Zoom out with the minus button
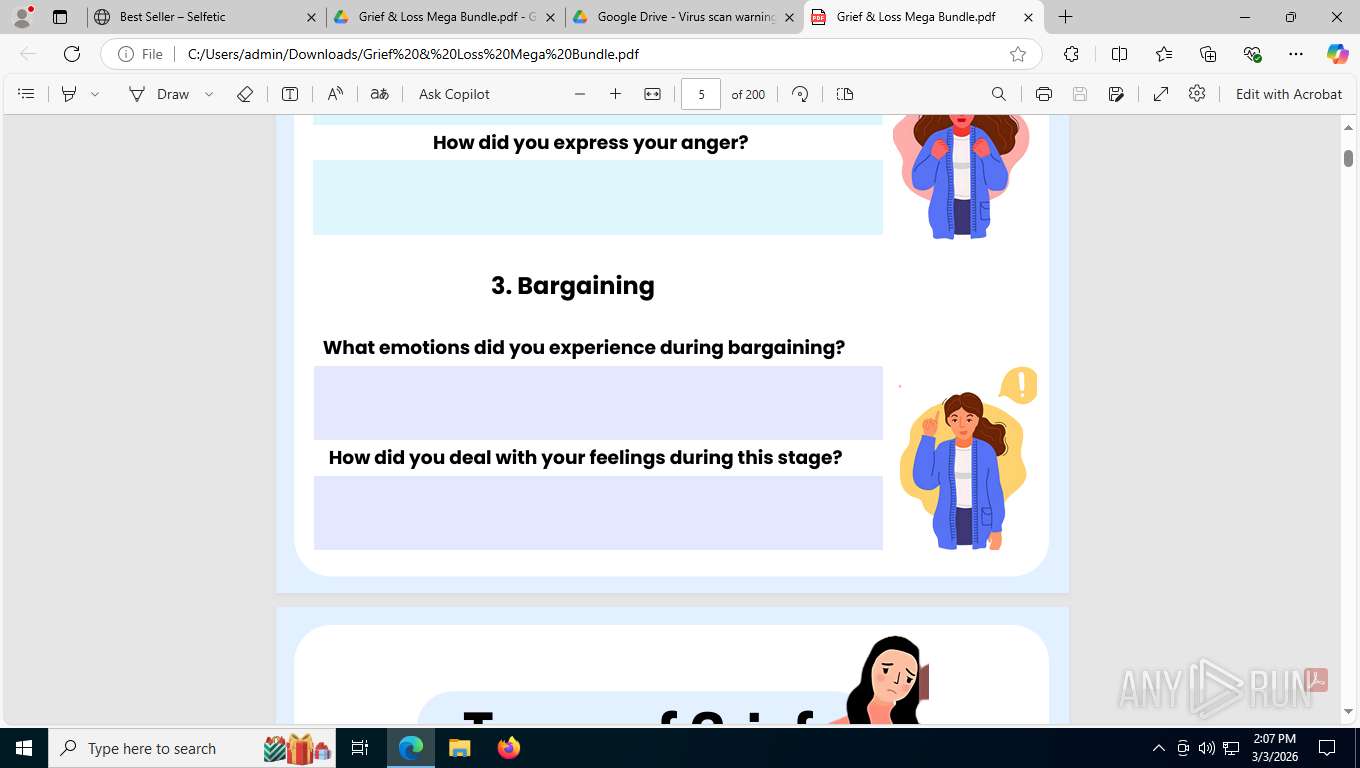The width and height of the screenshot is (1360, 768). click(x=580, y=94)
